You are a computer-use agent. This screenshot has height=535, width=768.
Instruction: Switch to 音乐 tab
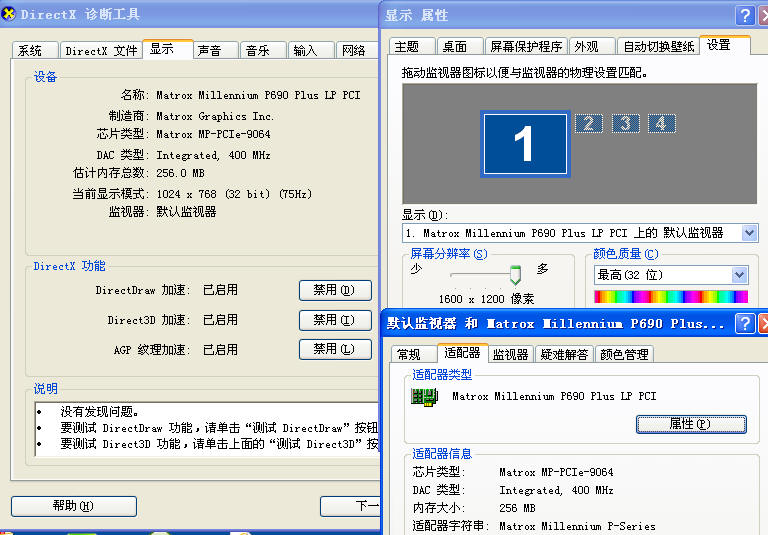(x=263, y=50)
